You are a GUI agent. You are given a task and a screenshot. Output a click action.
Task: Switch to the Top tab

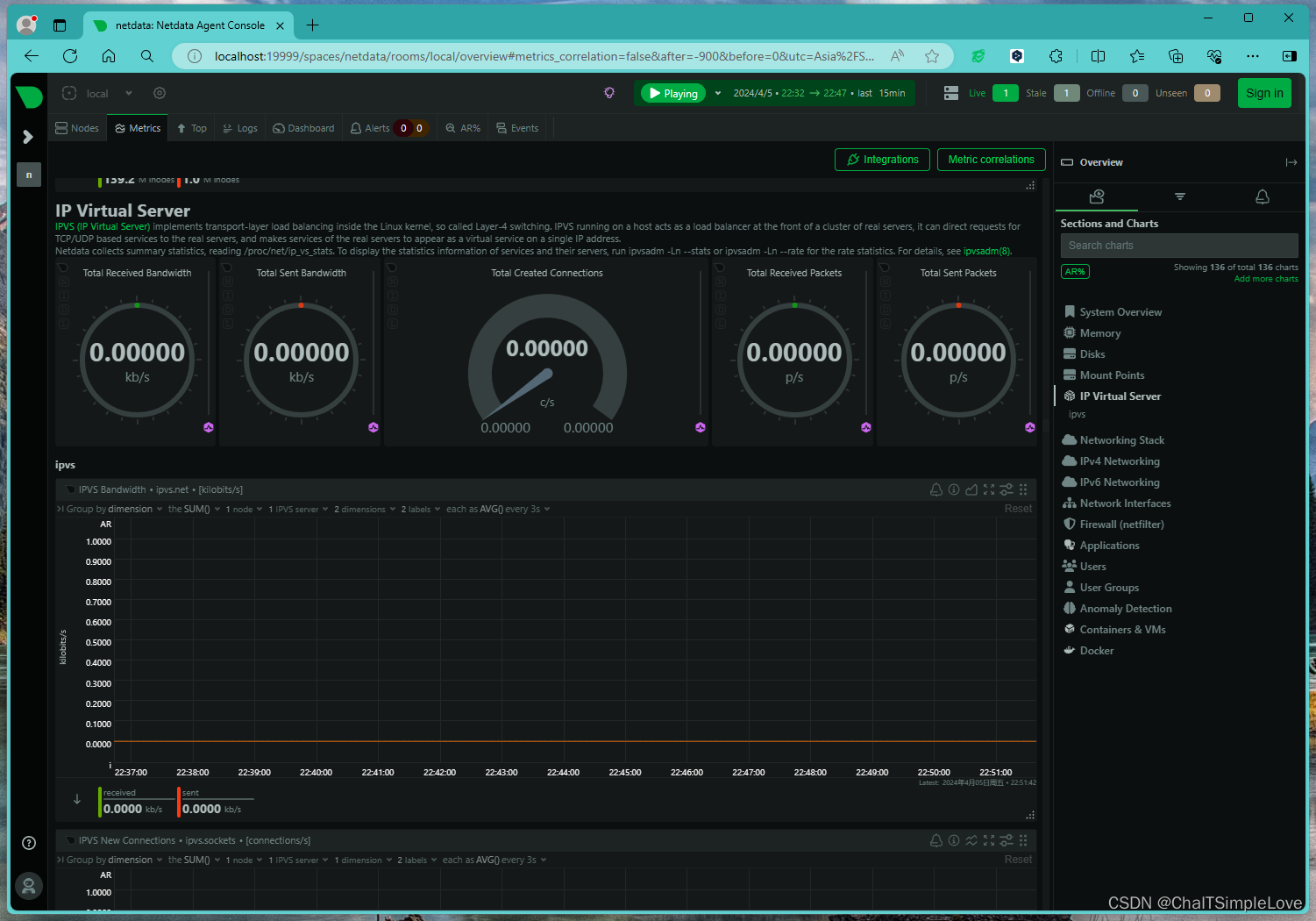click(192, 128)
